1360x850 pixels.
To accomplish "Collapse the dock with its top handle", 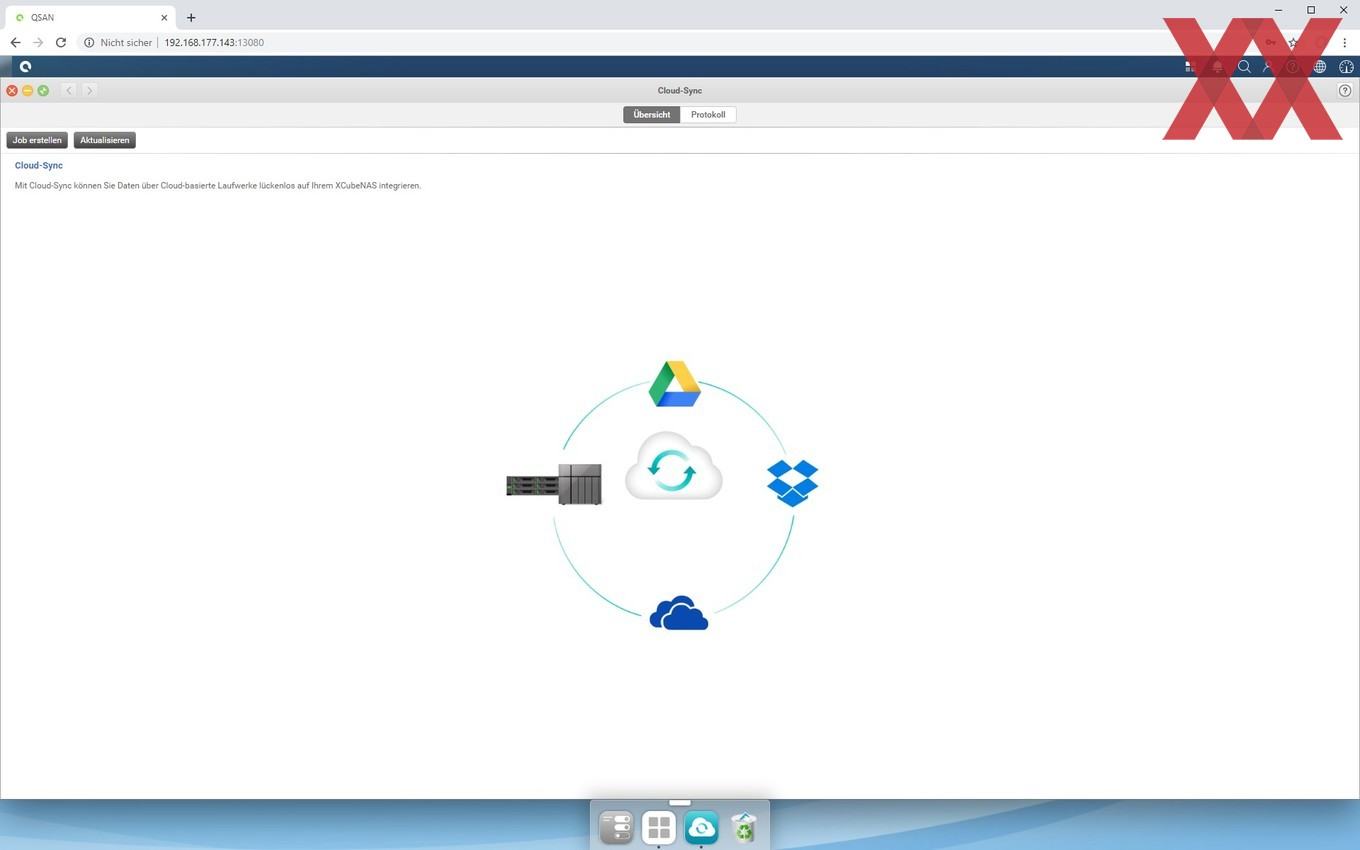I will tap(680, 802).
